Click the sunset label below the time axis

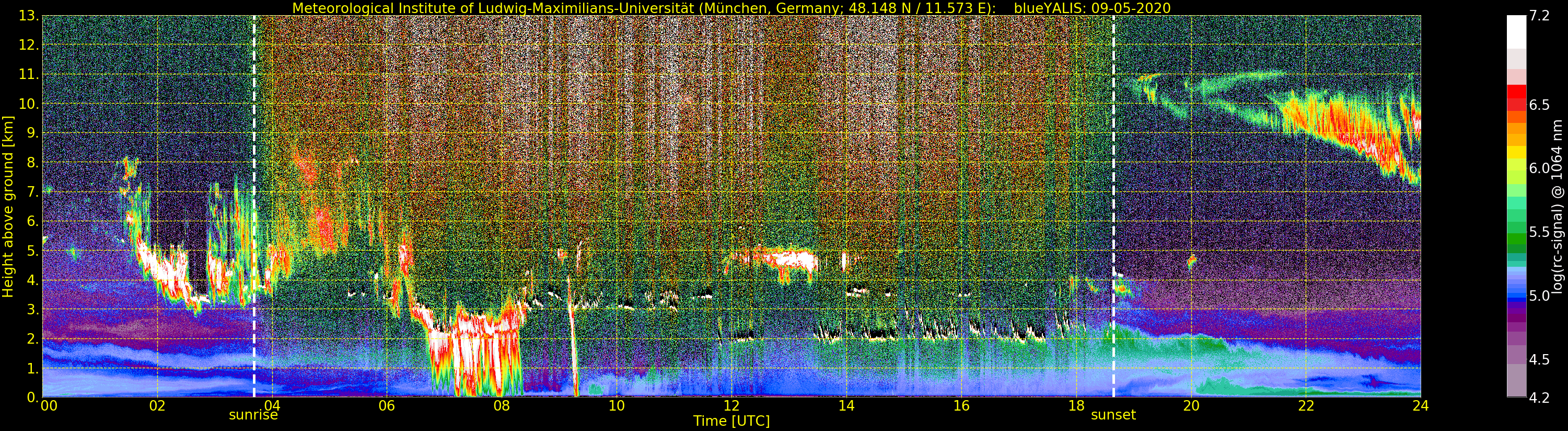1113,415
